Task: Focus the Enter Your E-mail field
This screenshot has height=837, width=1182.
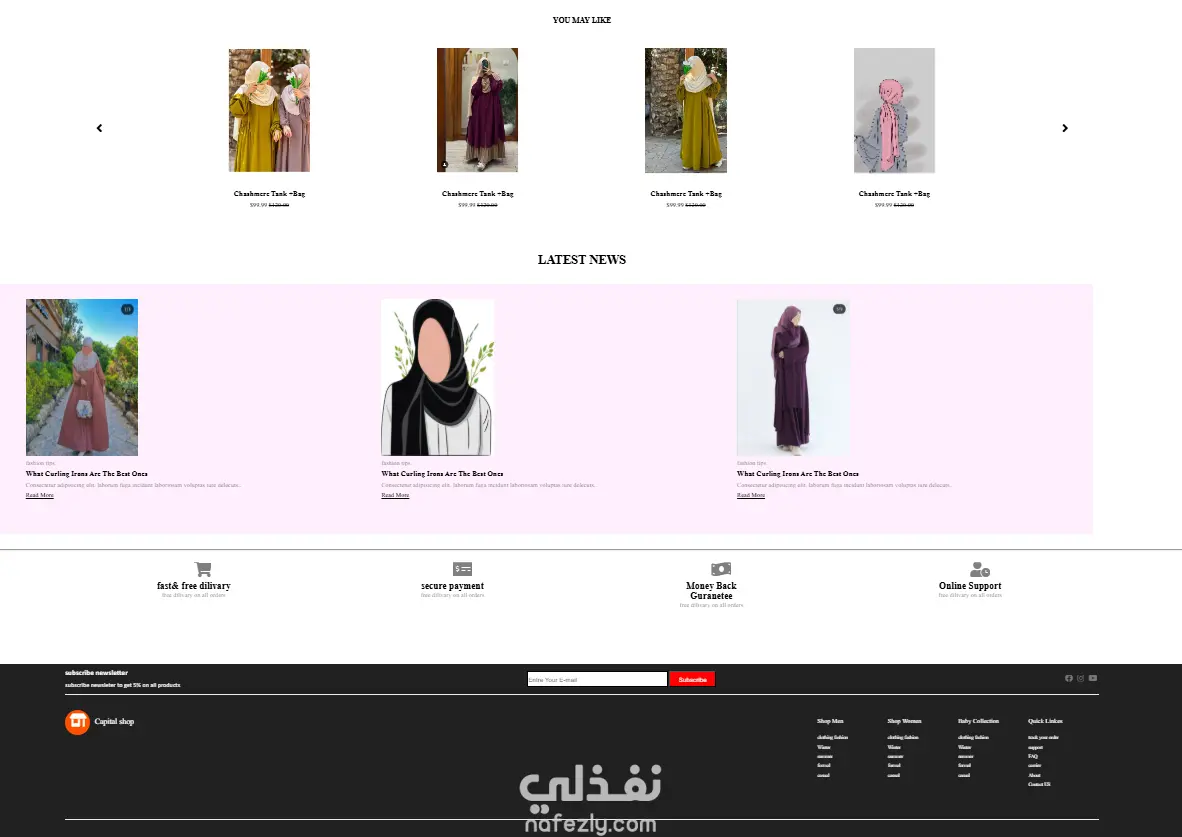Action: tap(597, 679)
